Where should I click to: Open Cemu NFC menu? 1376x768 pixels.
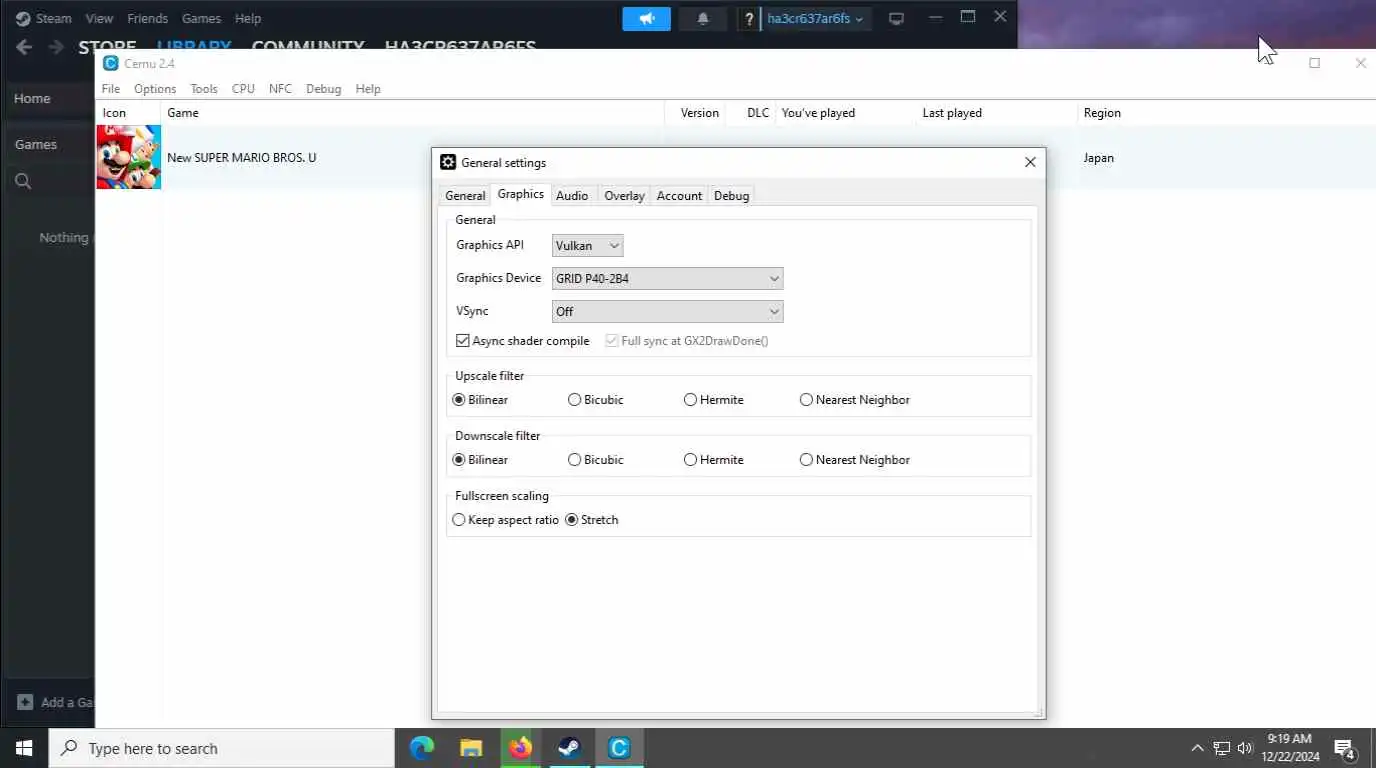point(280,89)
